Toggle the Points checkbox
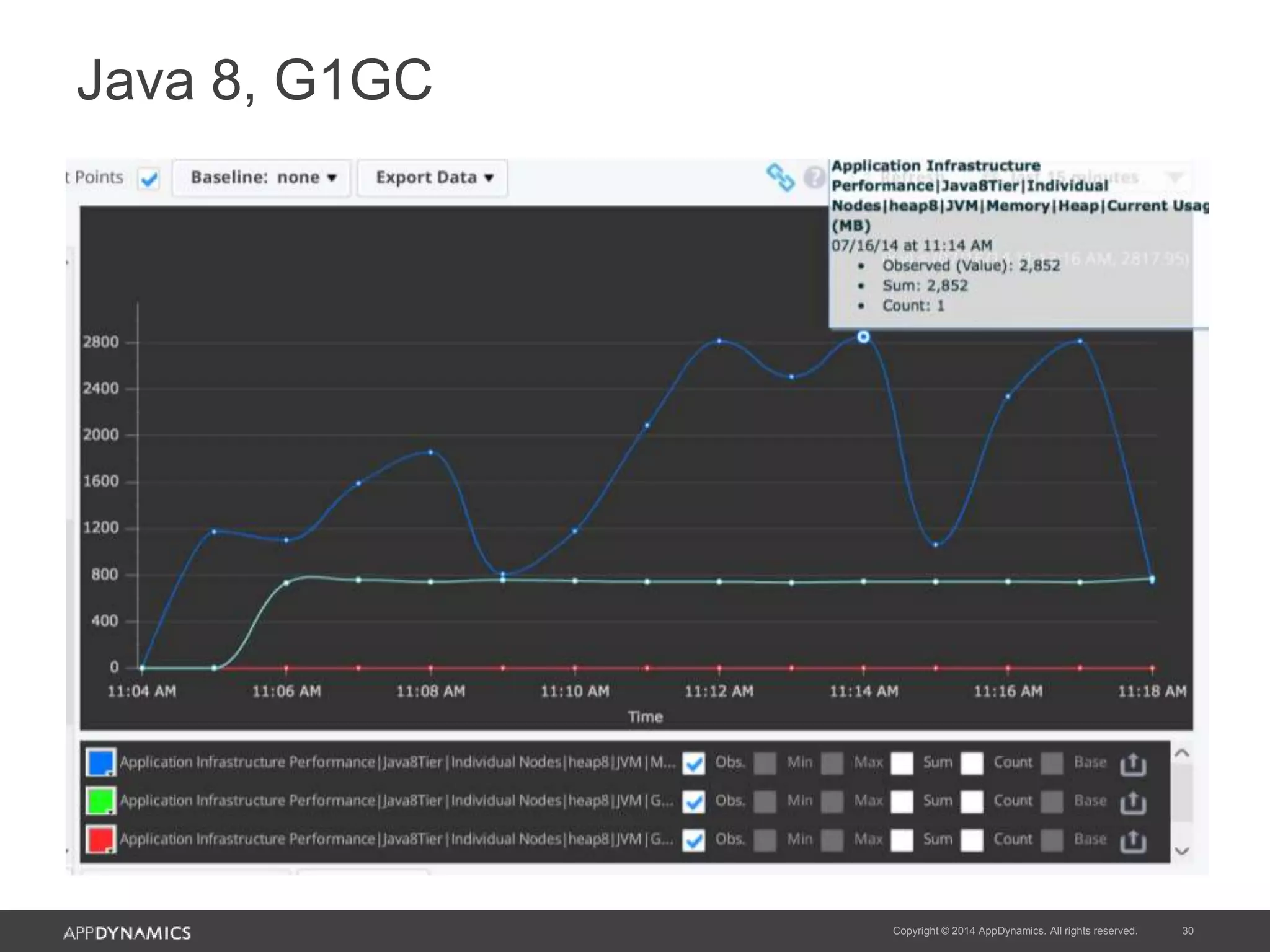 point(149,179)
